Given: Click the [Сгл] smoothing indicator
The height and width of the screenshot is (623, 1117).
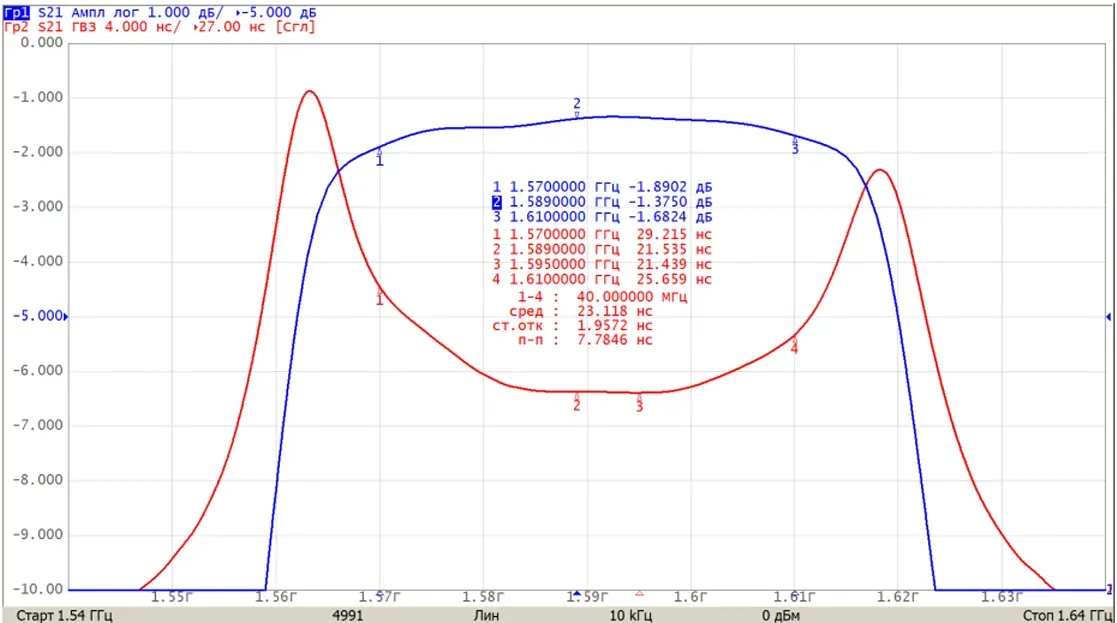Looking at the screenshot, I should tap(296, 27).
